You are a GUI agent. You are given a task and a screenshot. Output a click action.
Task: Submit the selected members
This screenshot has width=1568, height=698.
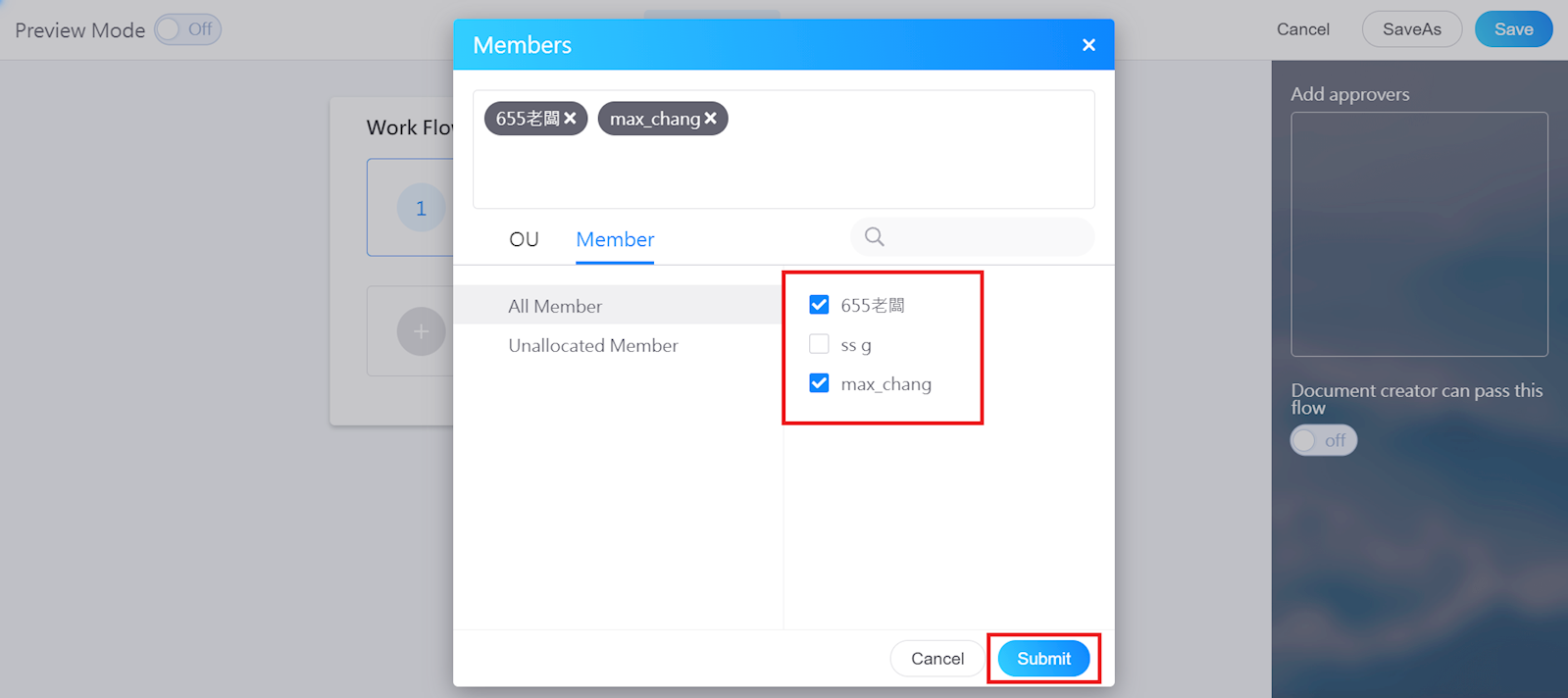pyautogui.click(x=1043, y=659)
